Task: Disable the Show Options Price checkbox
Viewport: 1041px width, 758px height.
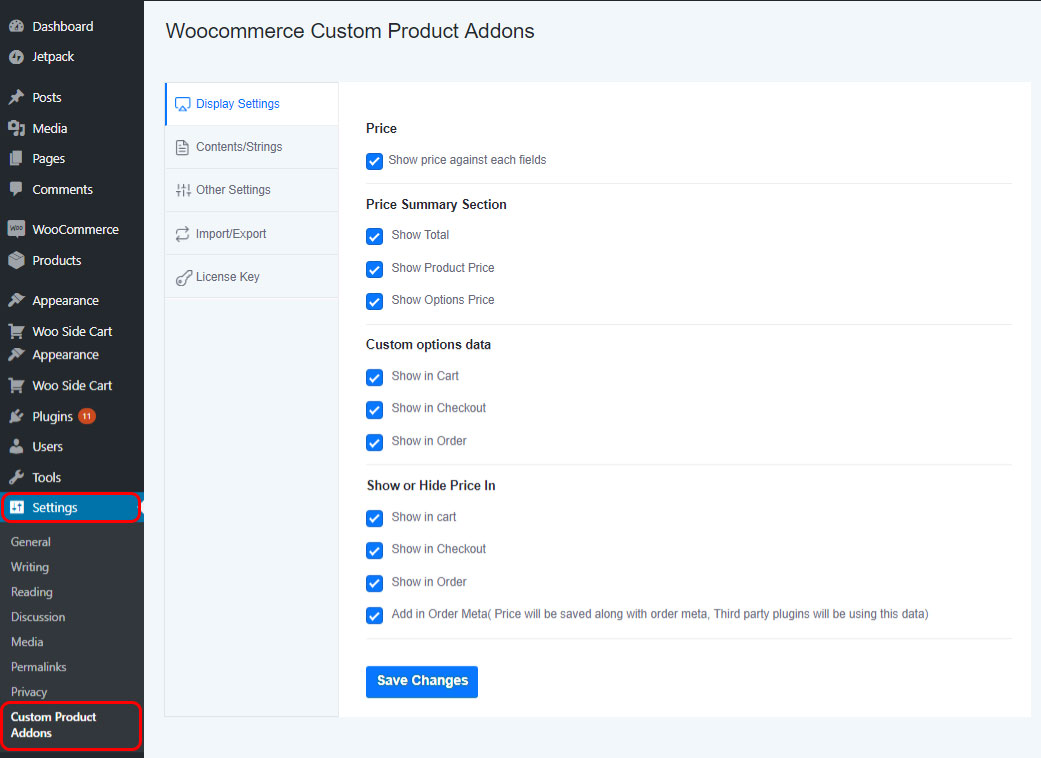Action: click(374, 301)
